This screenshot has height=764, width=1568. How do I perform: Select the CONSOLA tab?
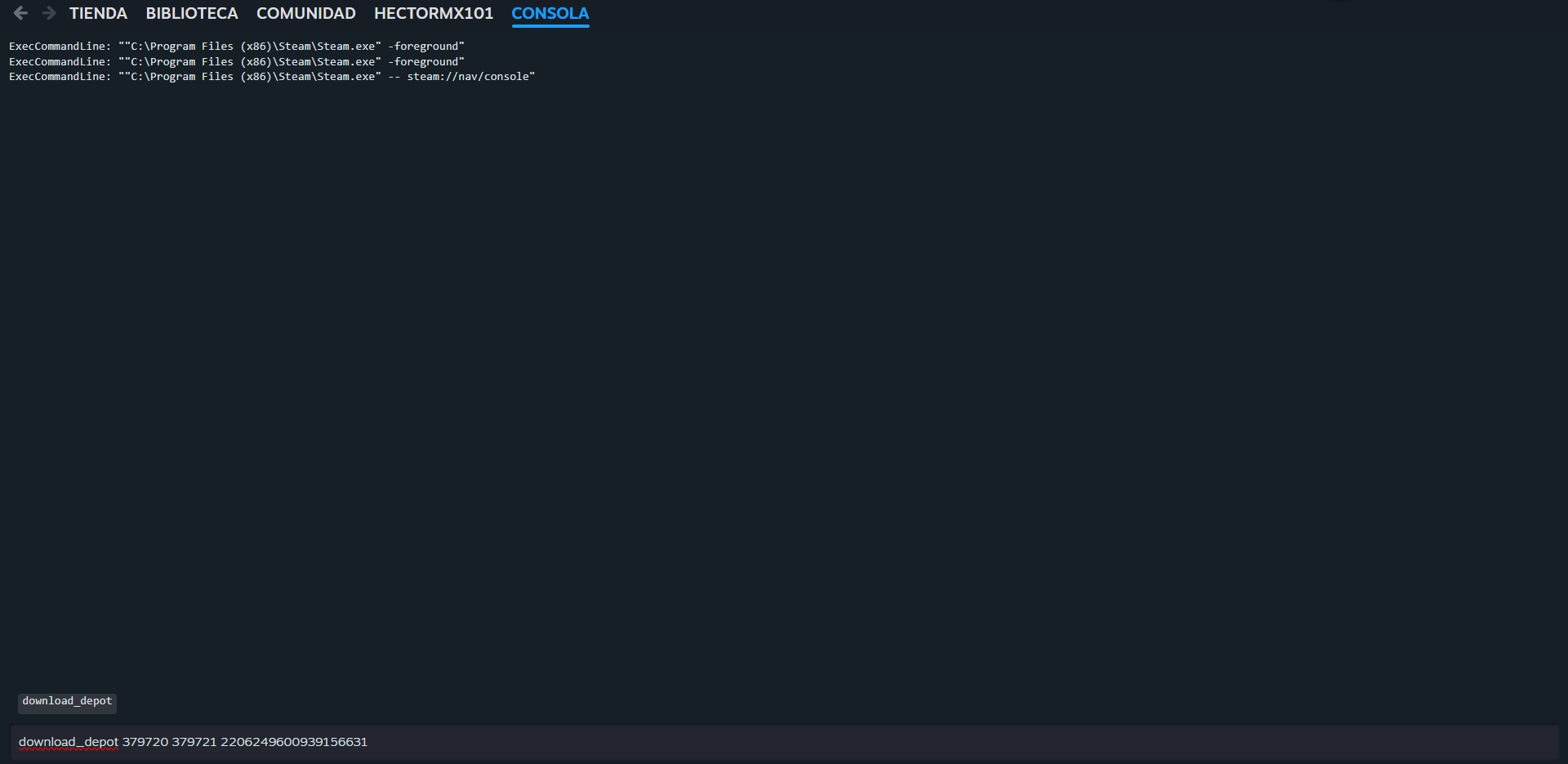[550, 13]
